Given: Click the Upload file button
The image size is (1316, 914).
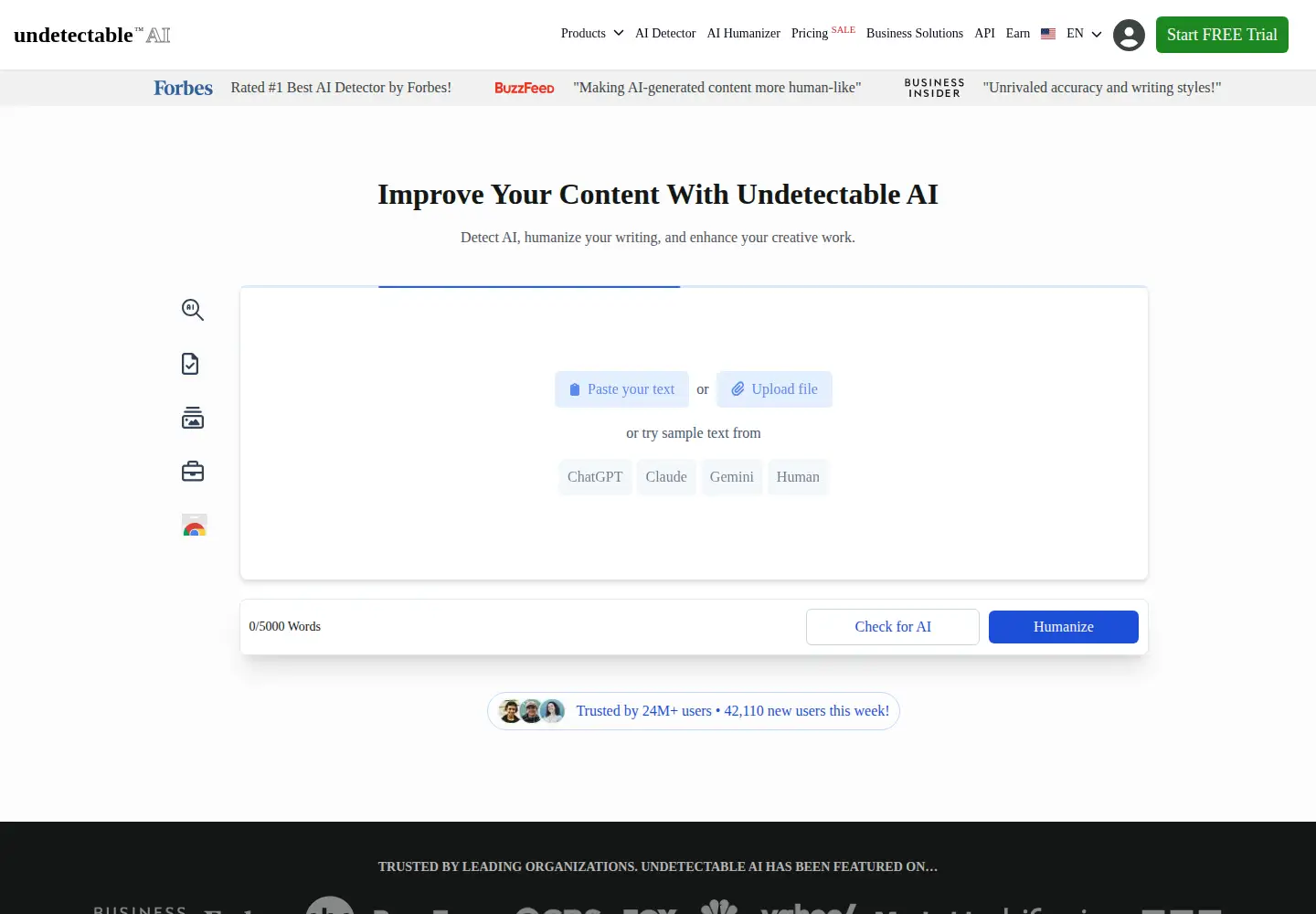Looking at the screenshot, I should click(774, 389).
